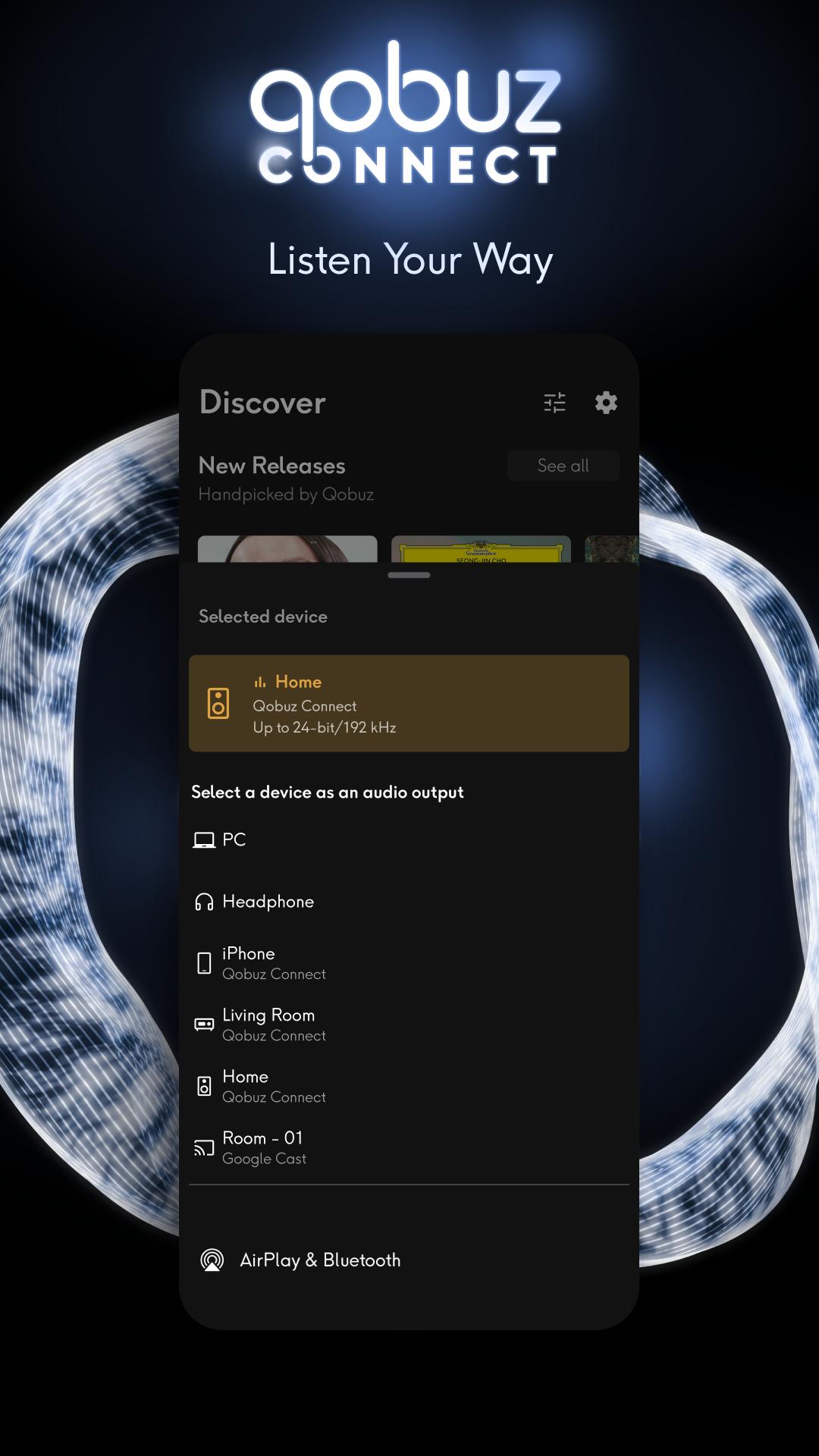Image resolution: width=819 pixels, height=1456 pixels.
Task: Click the See all button
Action: (x=563, y=466)
